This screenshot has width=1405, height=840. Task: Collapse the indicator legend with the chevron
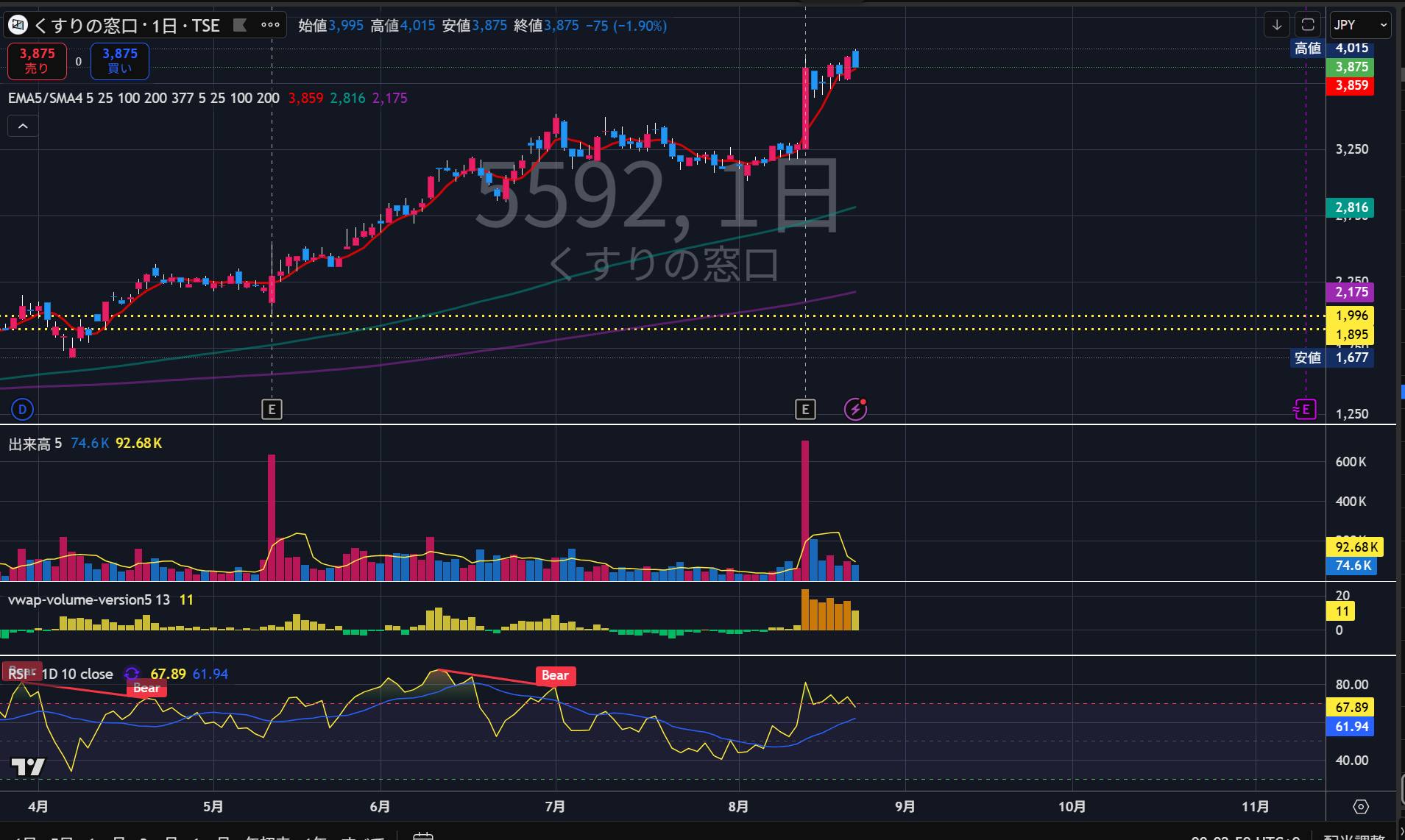coord(23,127)
